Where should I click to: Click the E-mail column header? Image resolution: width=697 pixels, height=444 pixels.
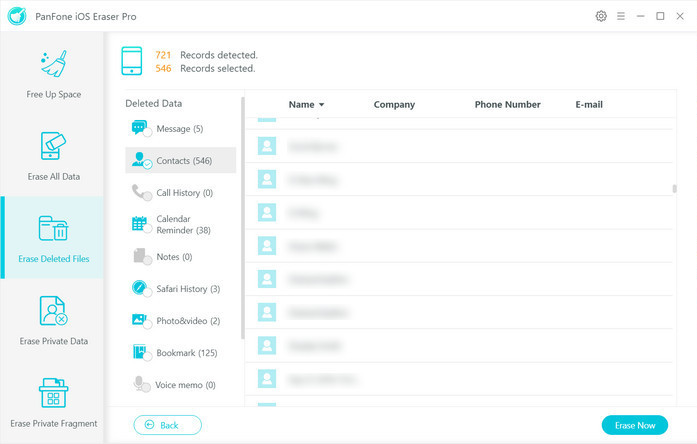click(589, 104)
